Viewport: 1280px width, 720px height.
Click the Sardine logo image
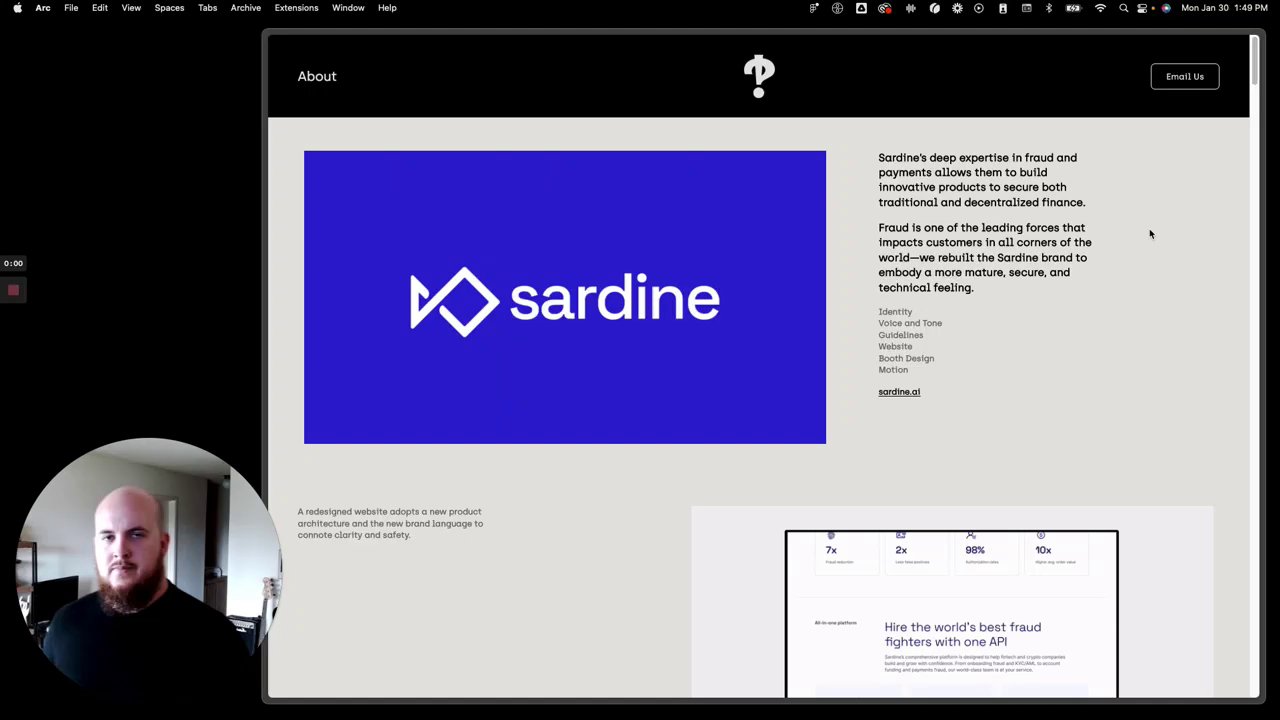click(565, 297)
